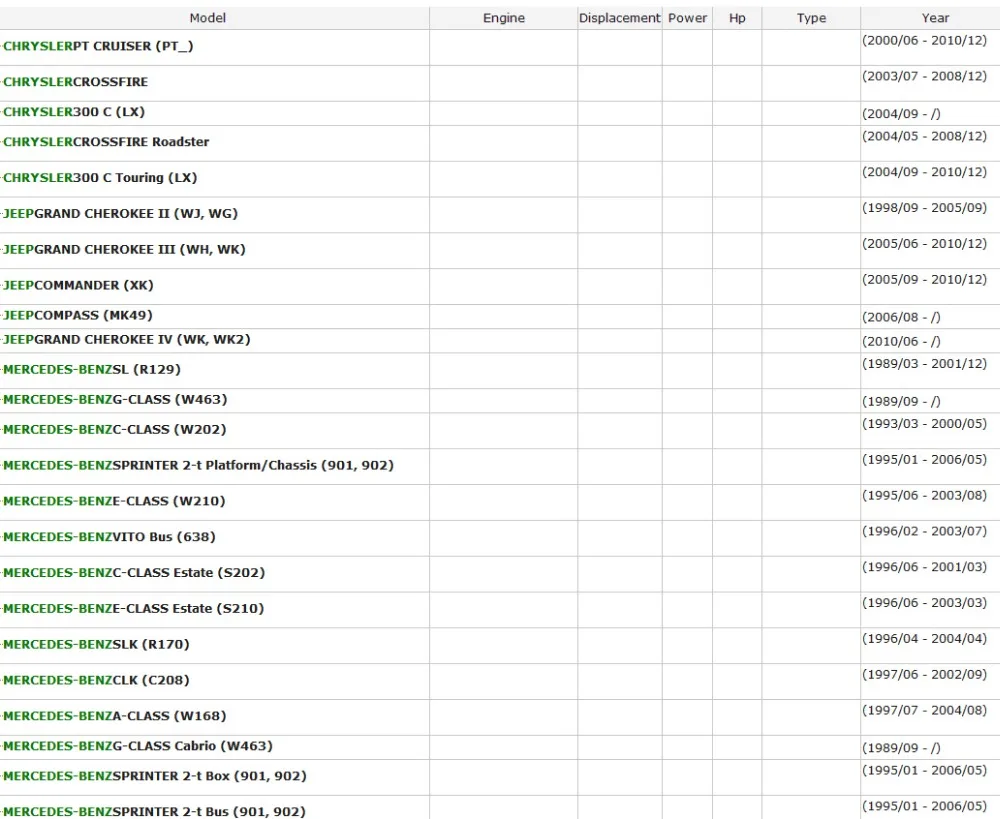Select MERCEDES-BENZ VITO Bus (638)
This screenshot has height=819, width=1000.
[x=109, y=536]
